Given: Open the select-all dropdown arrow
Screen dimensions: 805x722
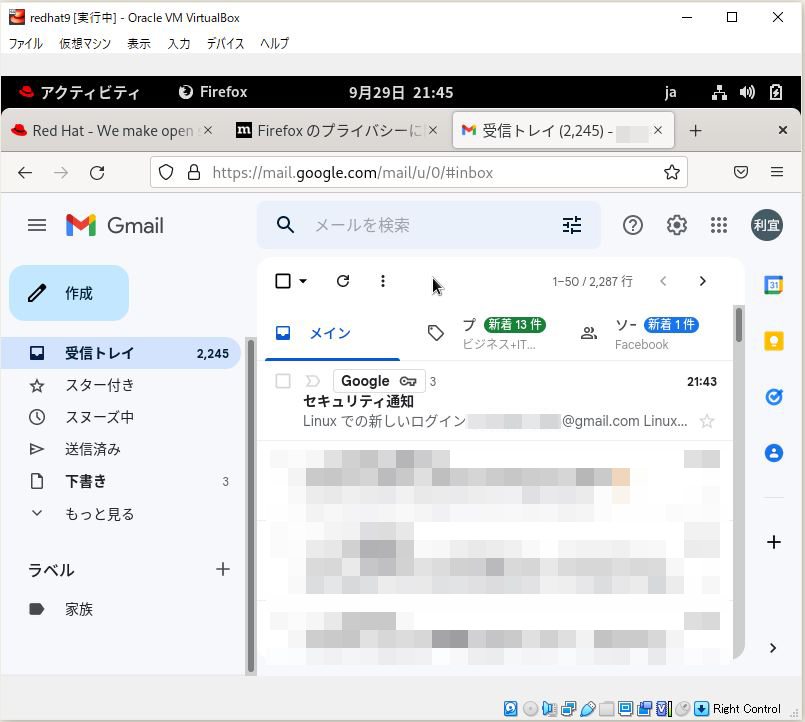Looking at the screenshot, I should tap(303, 281).
